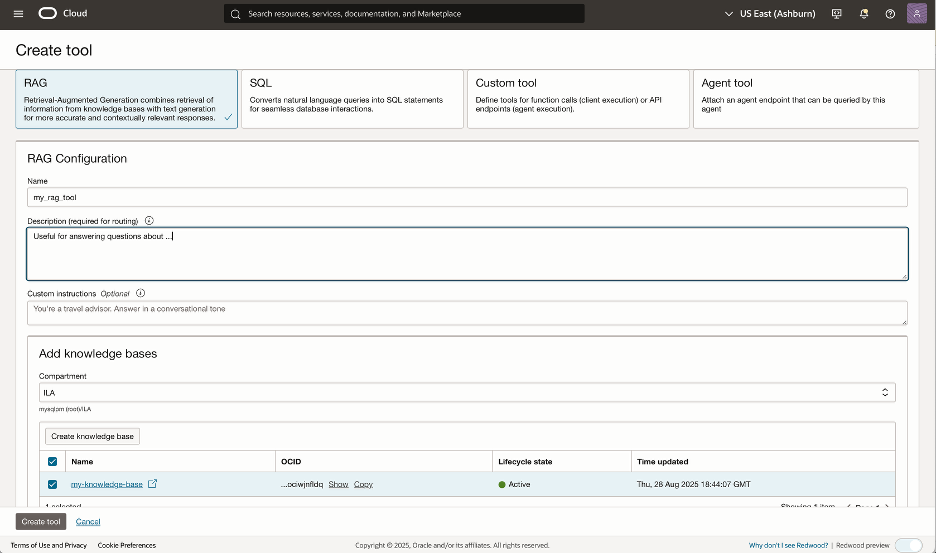Open the hamburger navigation menu
Viewport: 936px width, 554px height.
coord(18,14)
